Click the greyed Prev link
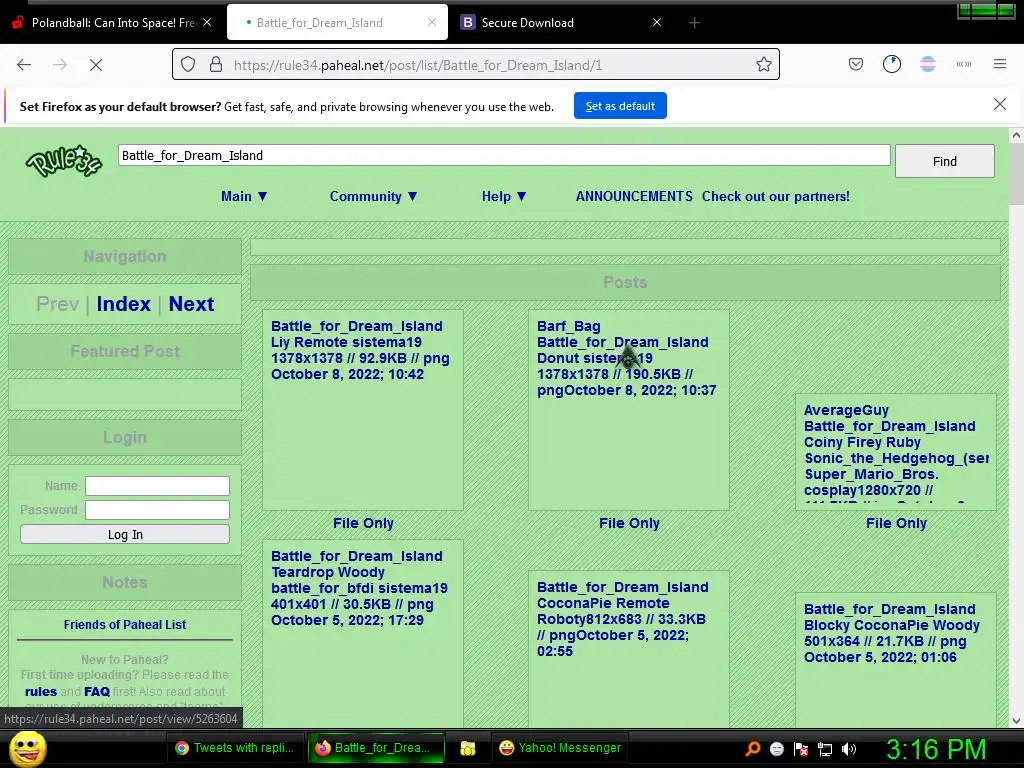 tap(57, 304)
